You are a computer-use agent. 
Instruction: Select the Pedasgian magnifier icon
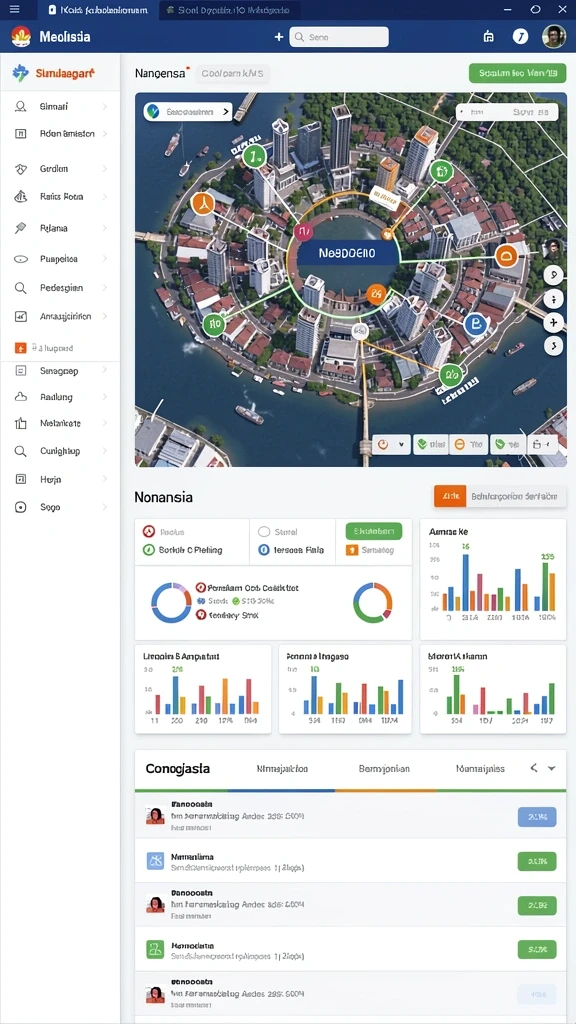tap(20, 288)
